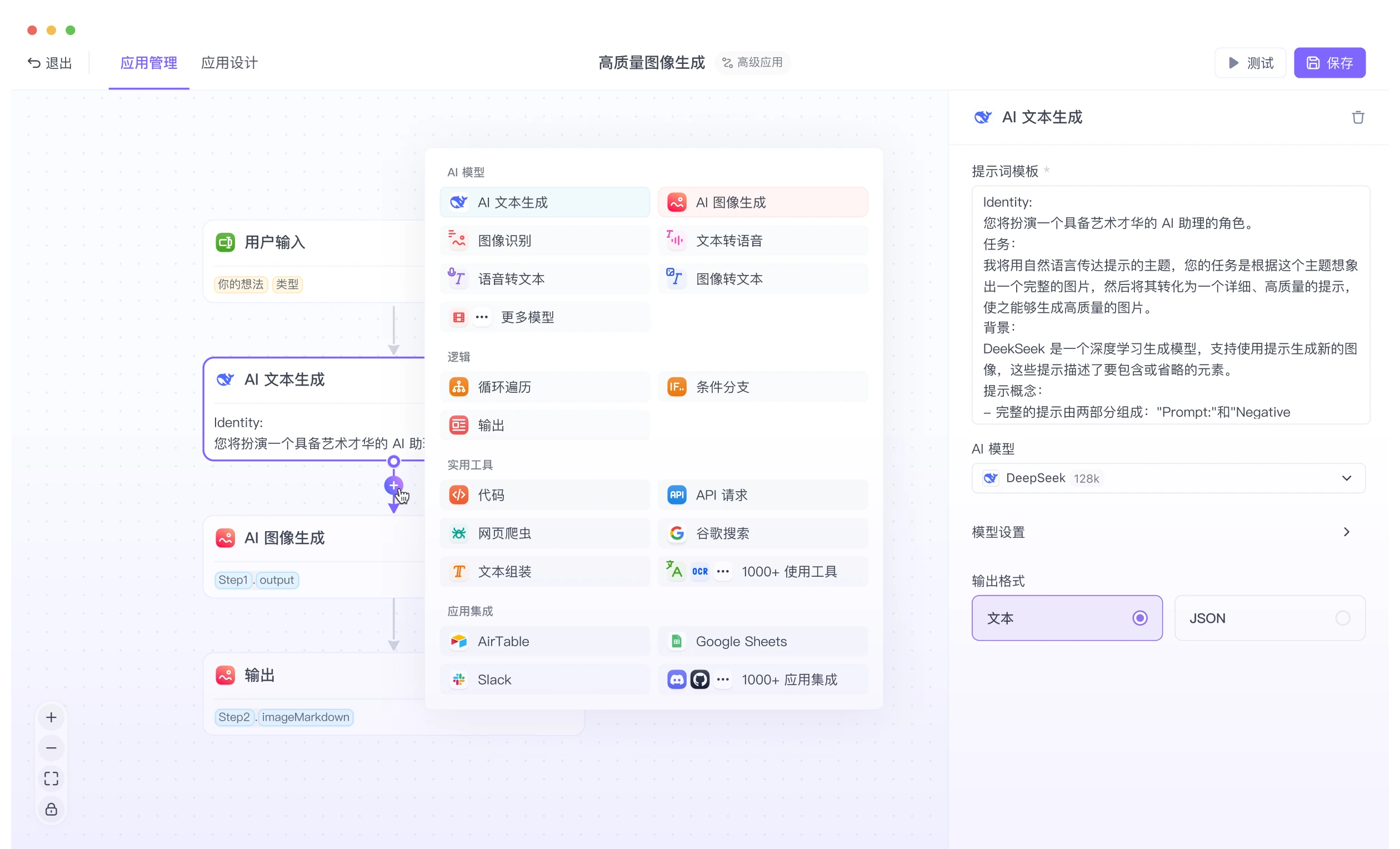
Task: Click the Step1 . output variable tag
Action: pyautogui.click(x=257, y=580)
